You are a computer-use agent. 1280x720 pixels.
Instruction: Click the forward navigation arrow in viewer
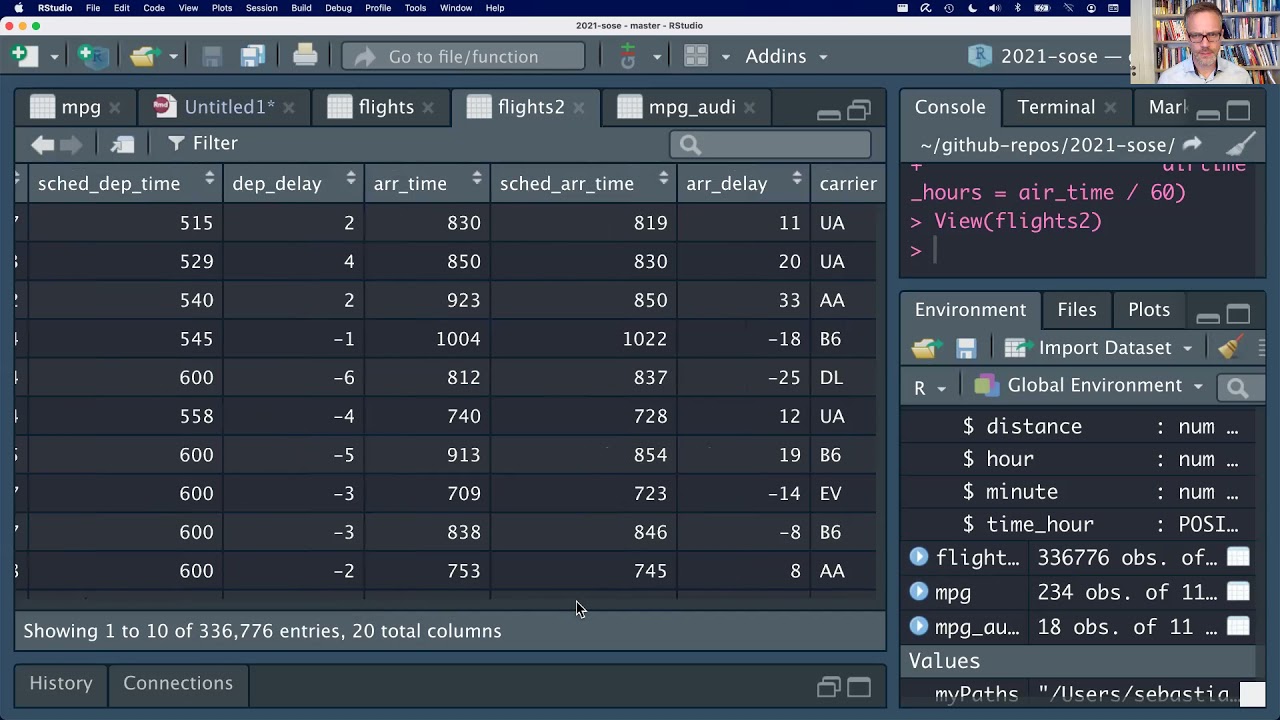pyautogui.click(x=71, y=145)
